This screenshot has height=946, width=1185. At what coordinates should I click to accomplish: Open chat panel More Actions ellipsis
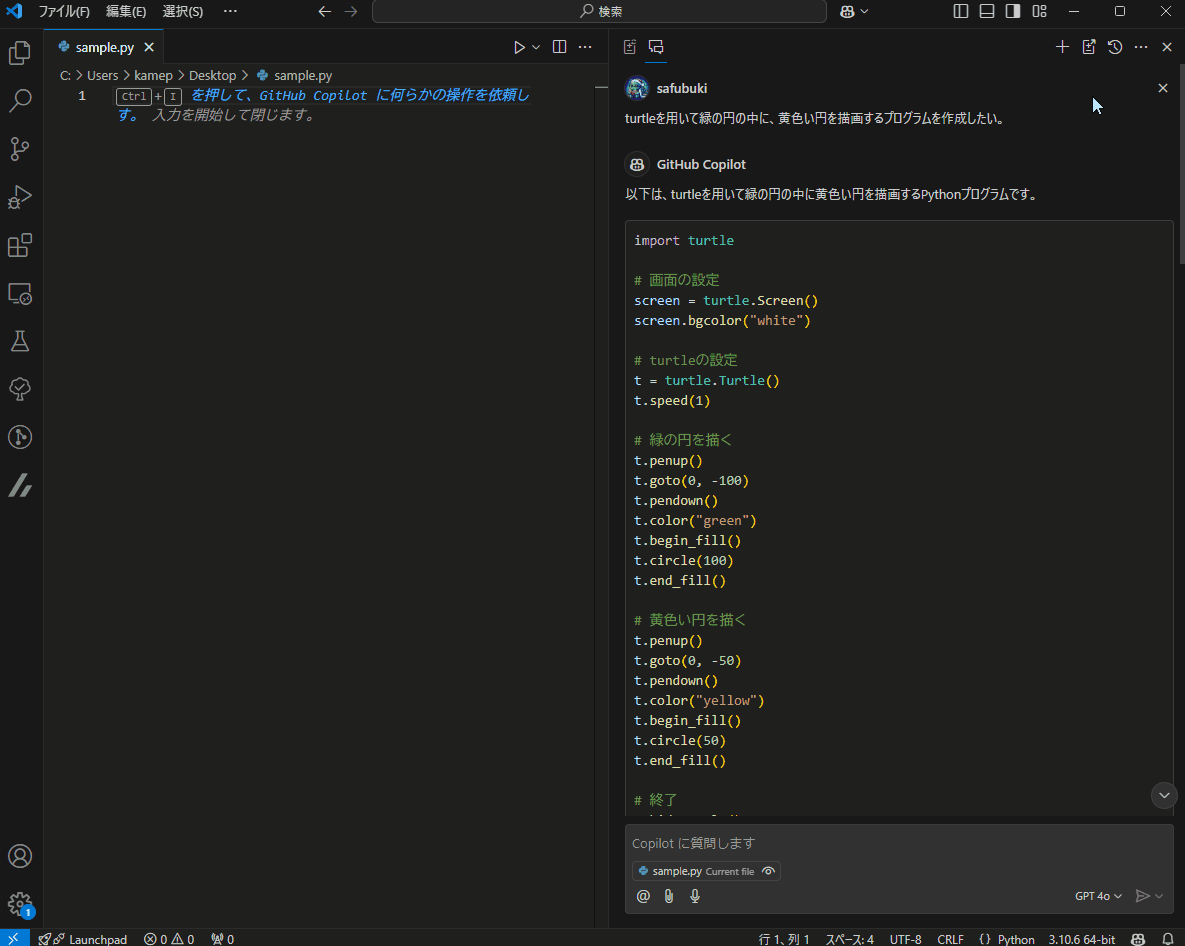(x=1141, y=47)
